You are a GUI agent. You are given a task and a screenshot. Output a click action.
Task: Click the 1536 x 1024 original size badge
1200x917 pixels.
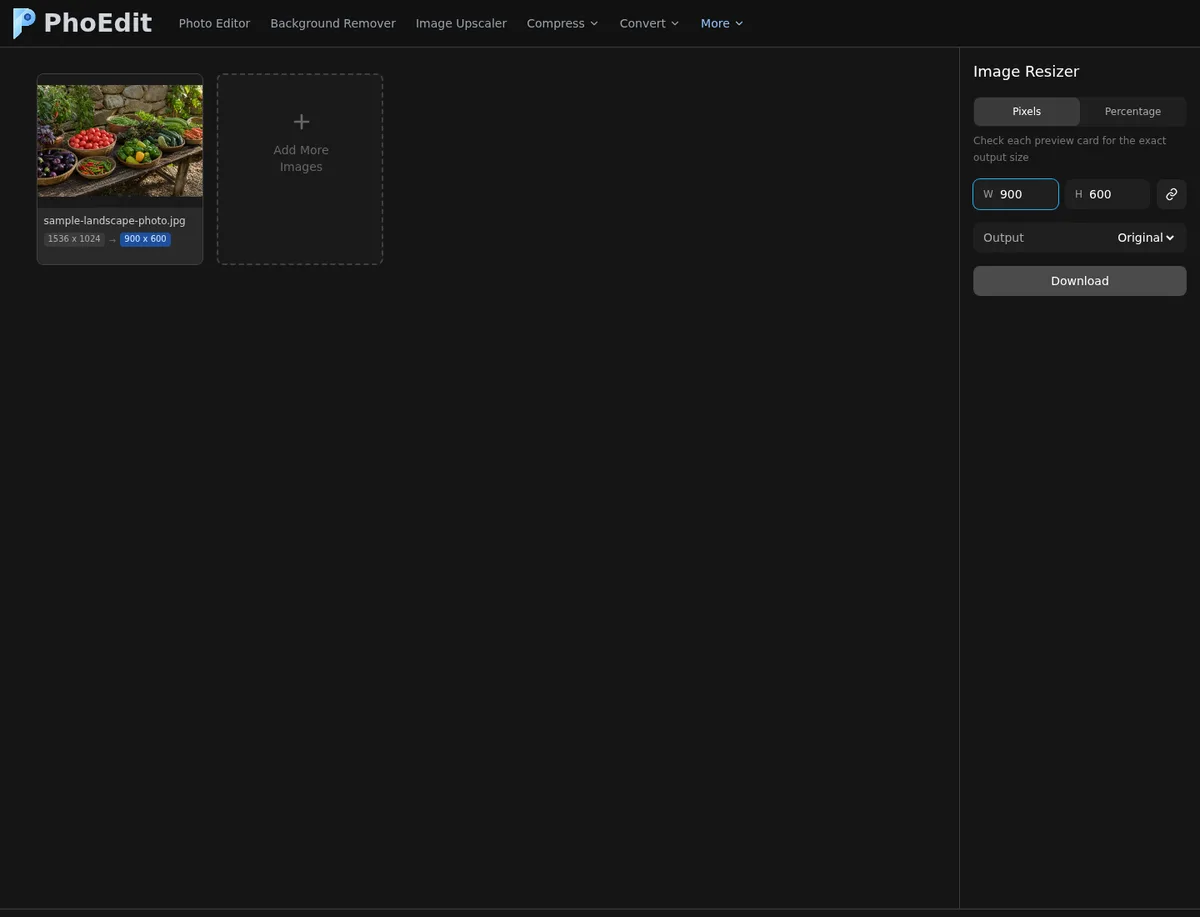[74, 240]
